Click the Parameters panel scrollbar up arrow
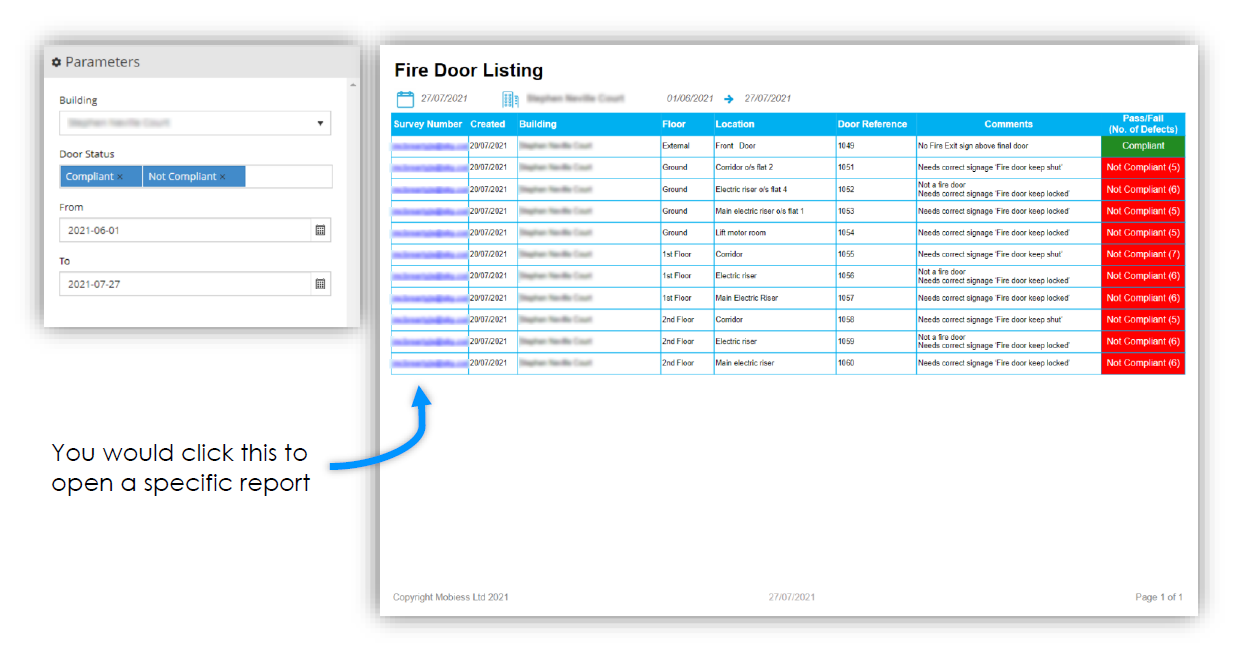The height and width of the screenshot is (654, 1236). point(352,85)
